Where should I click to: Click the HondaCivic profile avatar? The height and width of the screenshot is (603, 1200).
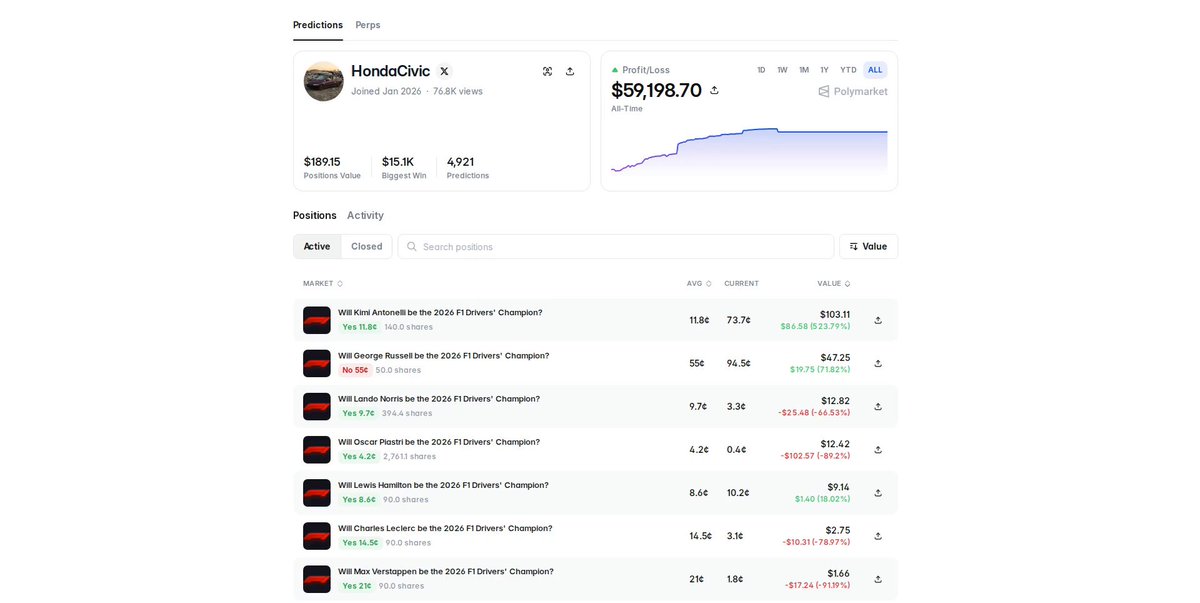coord(324,81)
